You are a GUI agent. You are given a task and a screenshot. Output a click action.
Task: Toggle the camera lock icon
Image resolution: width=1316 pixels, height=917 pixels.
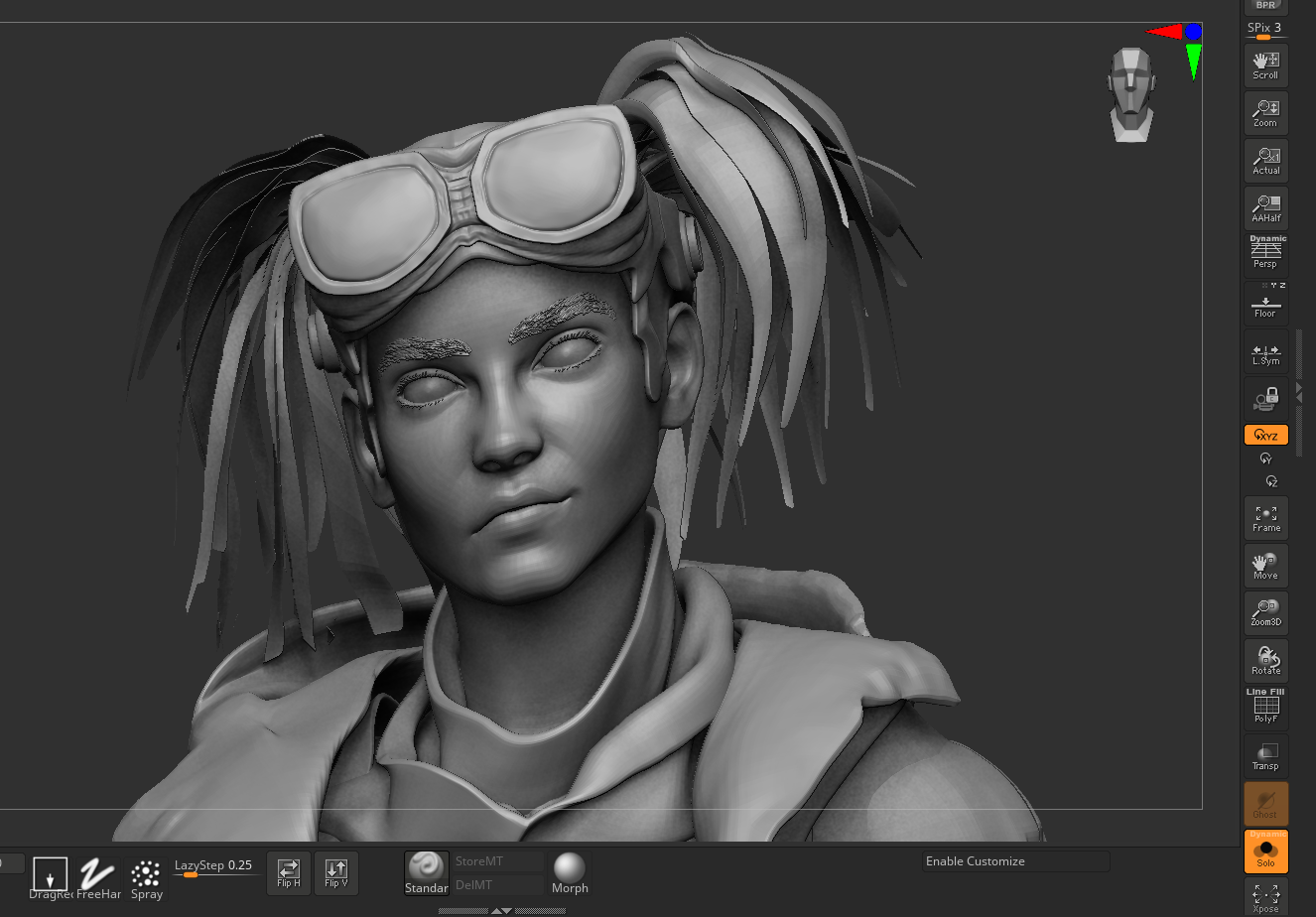(1265, 399)
